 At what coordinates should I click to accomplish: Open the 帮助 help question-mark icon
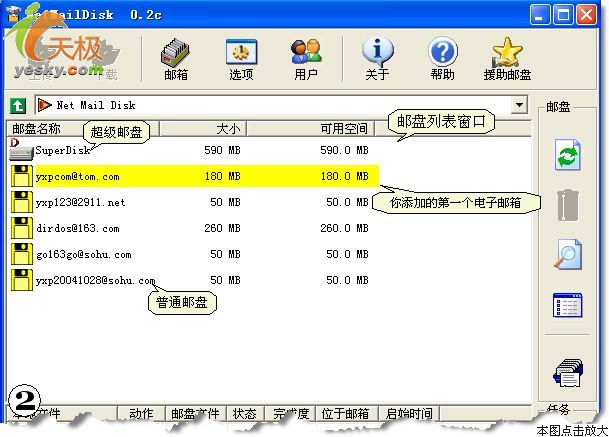442,59
